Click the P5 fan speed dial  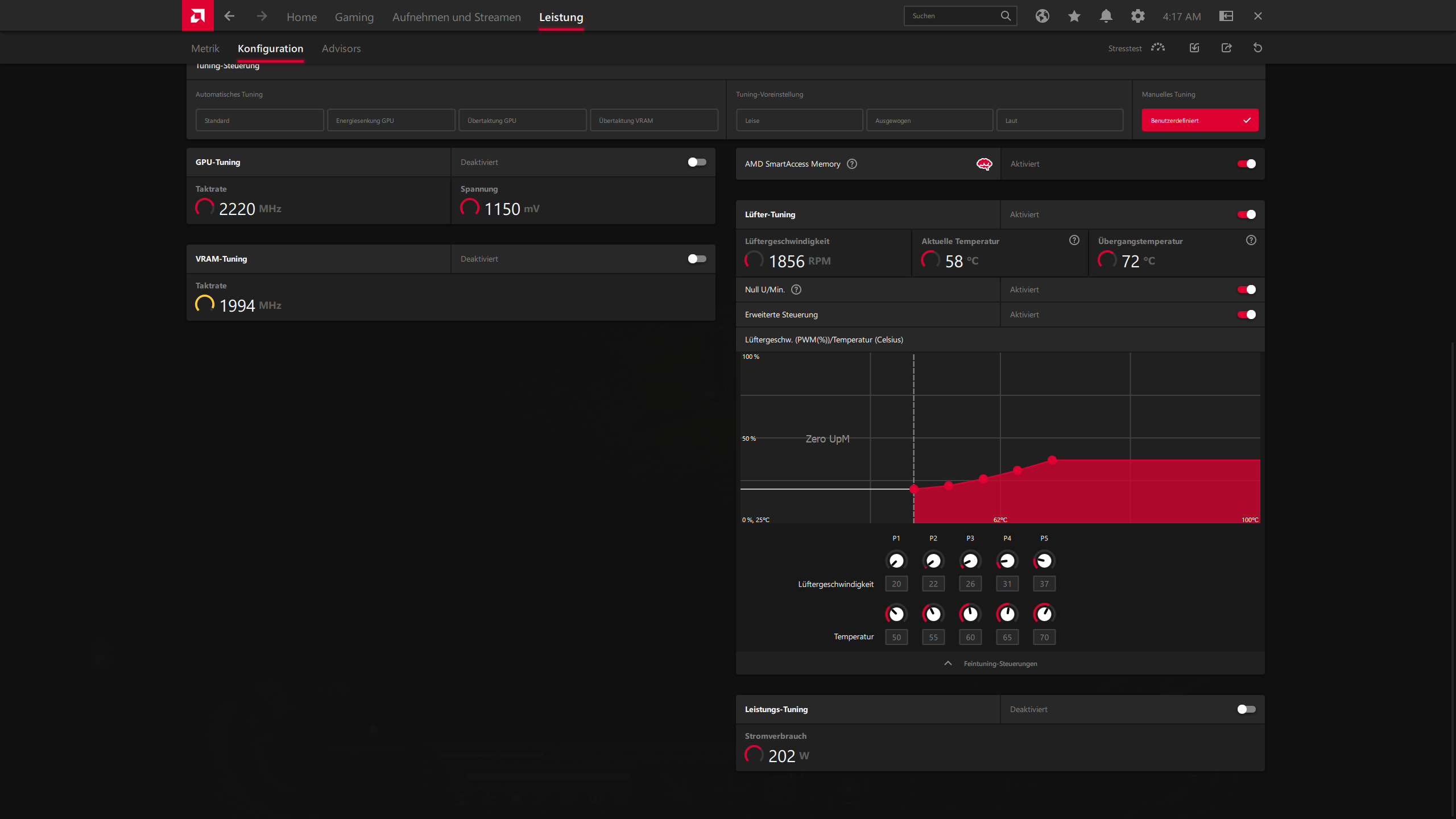pos(1044,561)
